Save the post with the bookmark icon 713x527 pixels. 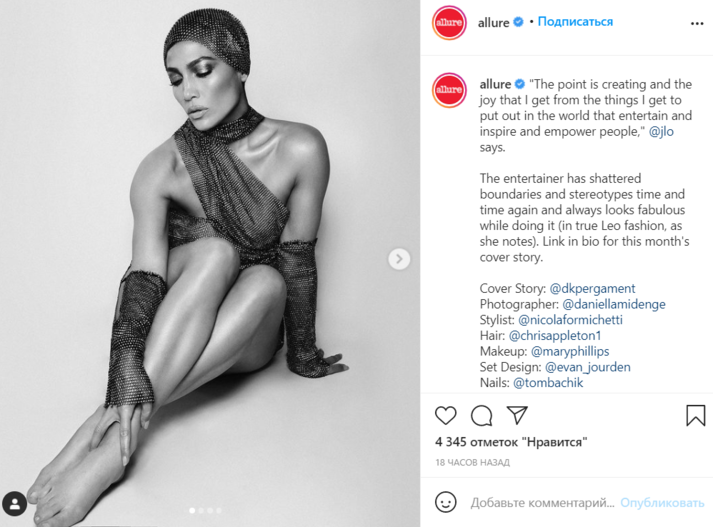[695, 416]
